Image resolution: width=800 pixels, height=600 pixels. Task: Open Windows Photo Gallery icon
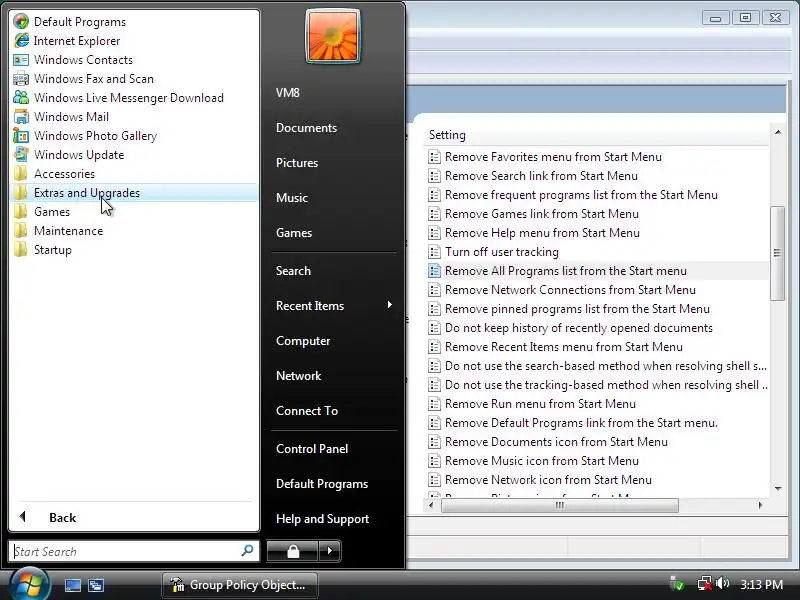[21, 136]
